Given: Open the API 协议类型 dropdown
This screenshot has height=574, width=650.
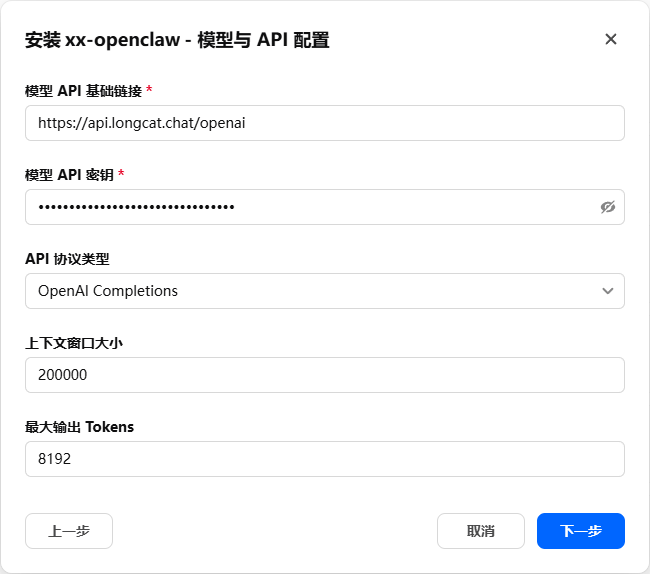Looking at the screenshot, I should click(325, 291).
